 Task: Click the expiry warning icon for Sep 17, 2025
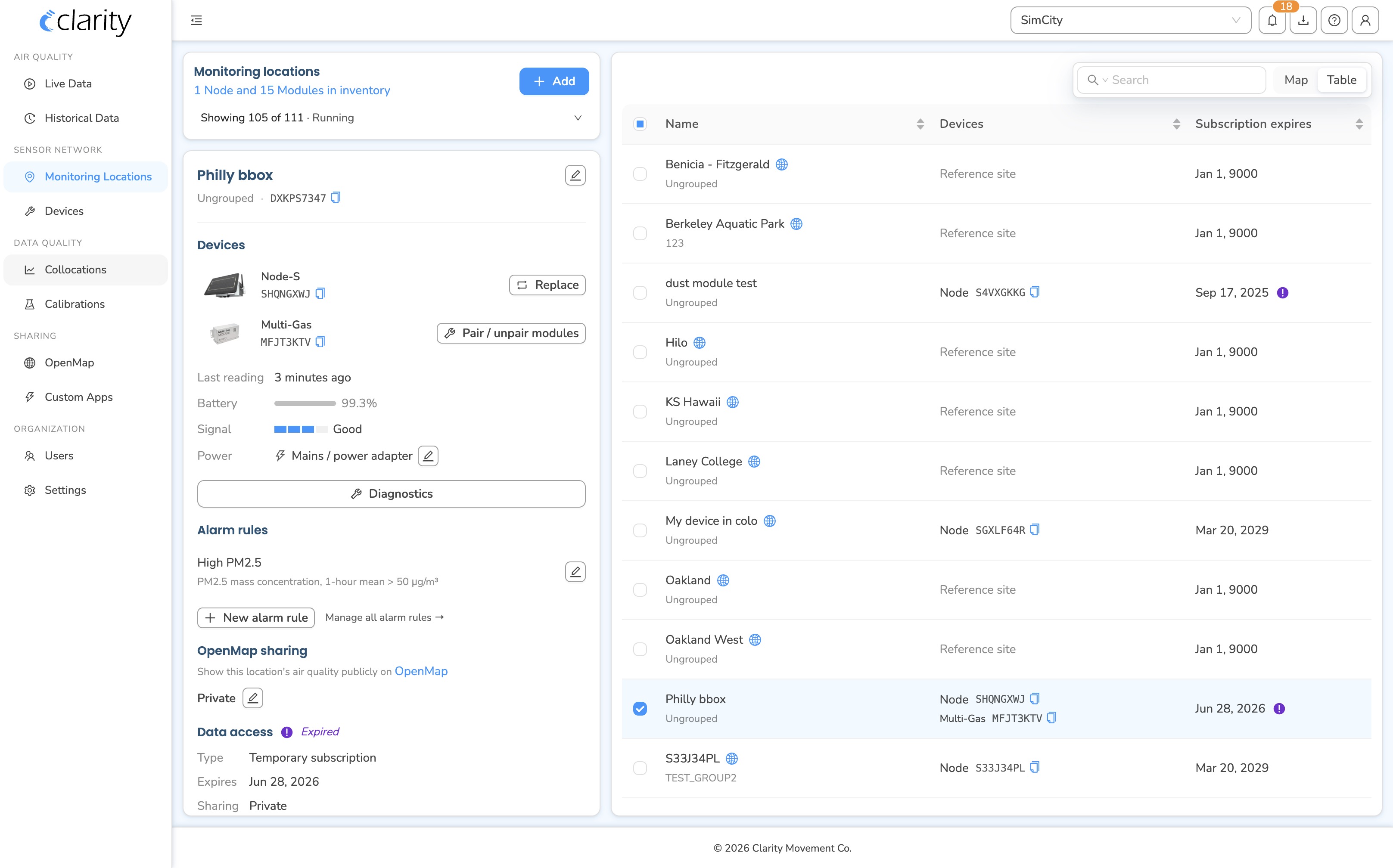(x=1283, y=293)
